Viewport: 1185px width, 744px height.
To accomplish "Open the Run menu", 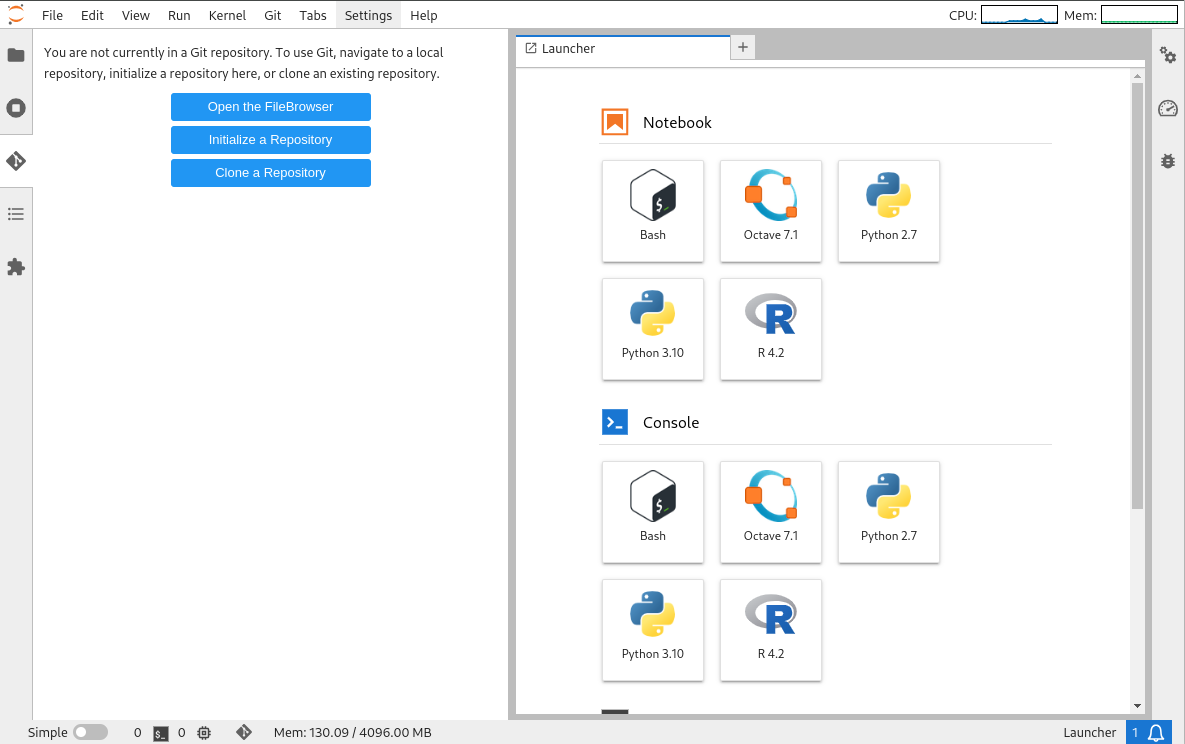I will tap(179, 15).
